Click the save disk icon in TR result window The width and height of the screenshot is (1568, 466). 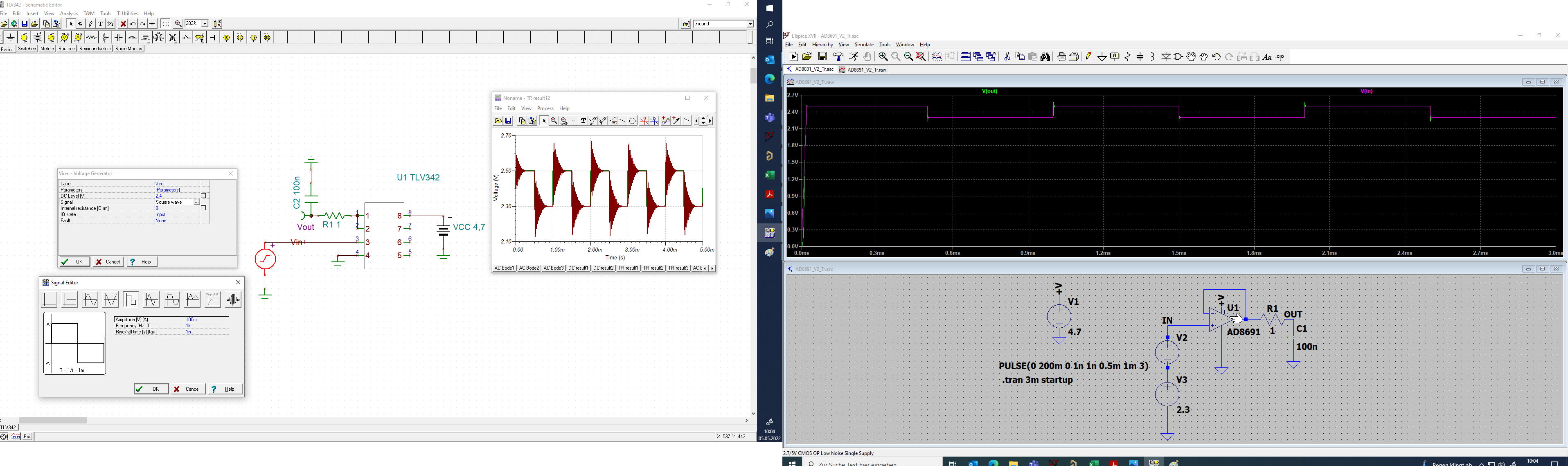point(509,121)
